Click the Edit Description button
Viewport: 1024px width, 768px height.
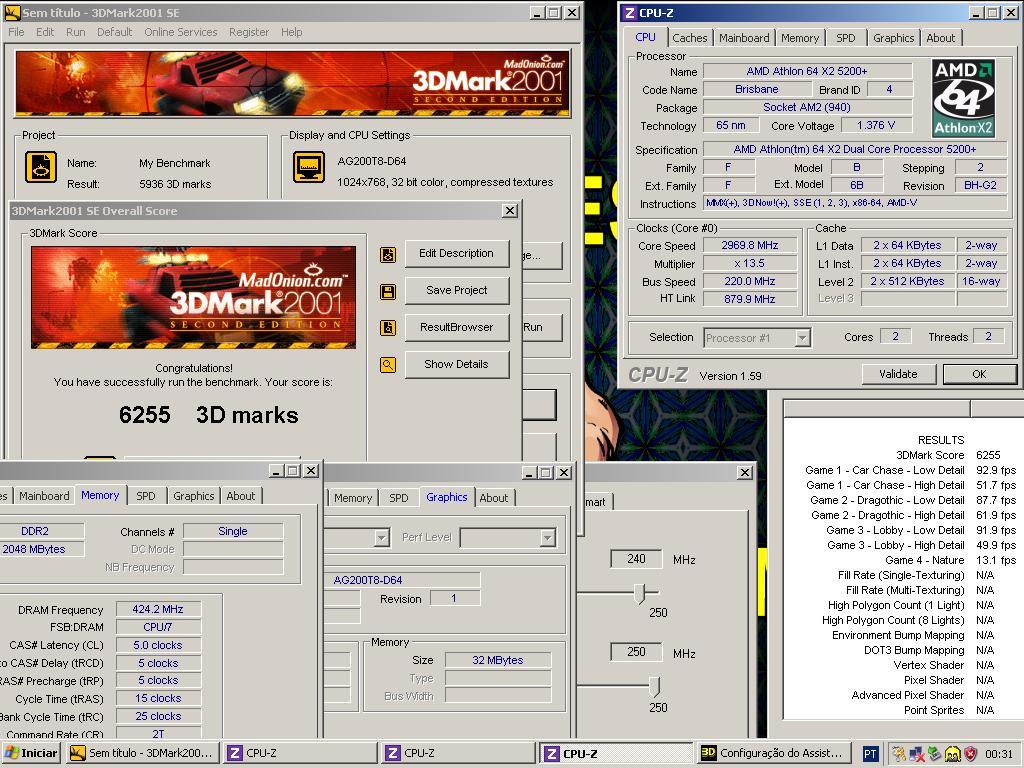point(456,253)
